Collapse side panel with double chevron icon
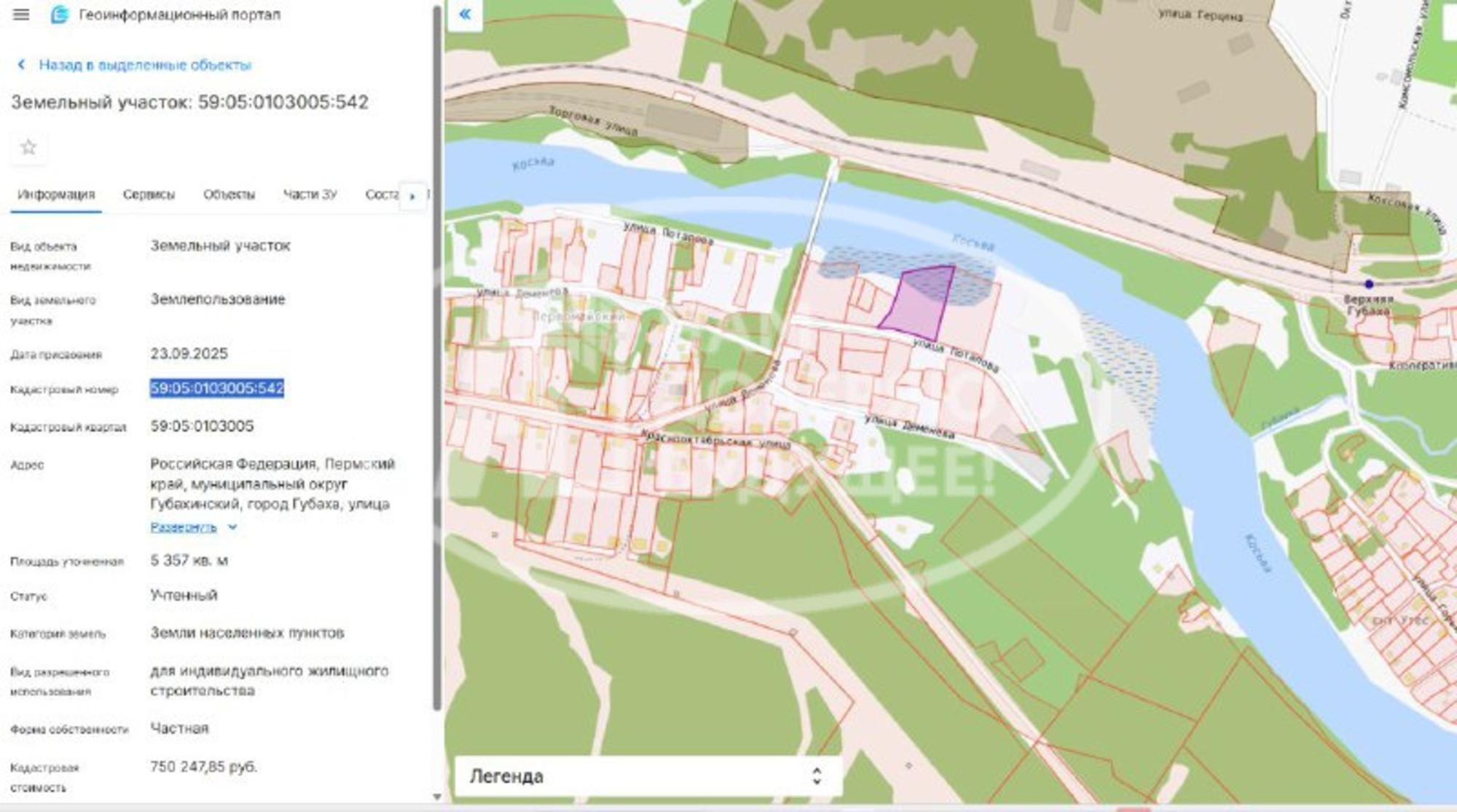The image size is (1457, 812). coord(465,14)
